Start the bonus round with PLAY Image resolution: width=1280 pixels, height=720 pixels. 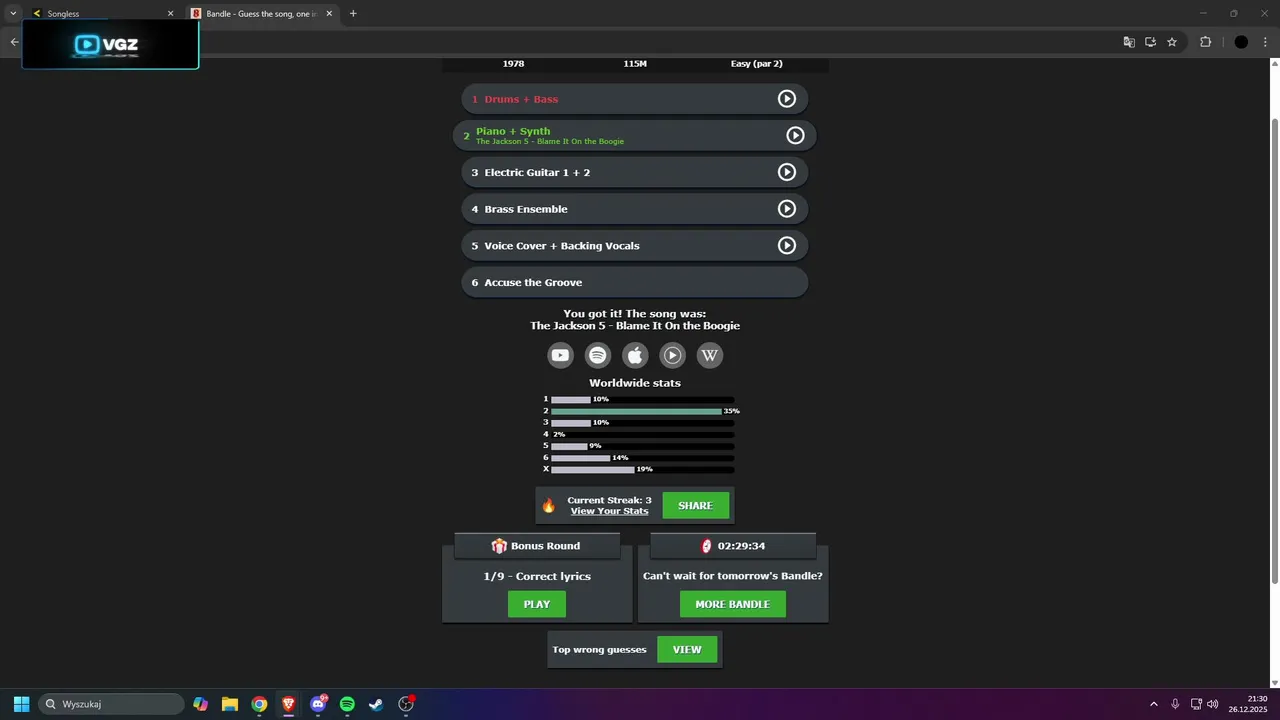537,604
